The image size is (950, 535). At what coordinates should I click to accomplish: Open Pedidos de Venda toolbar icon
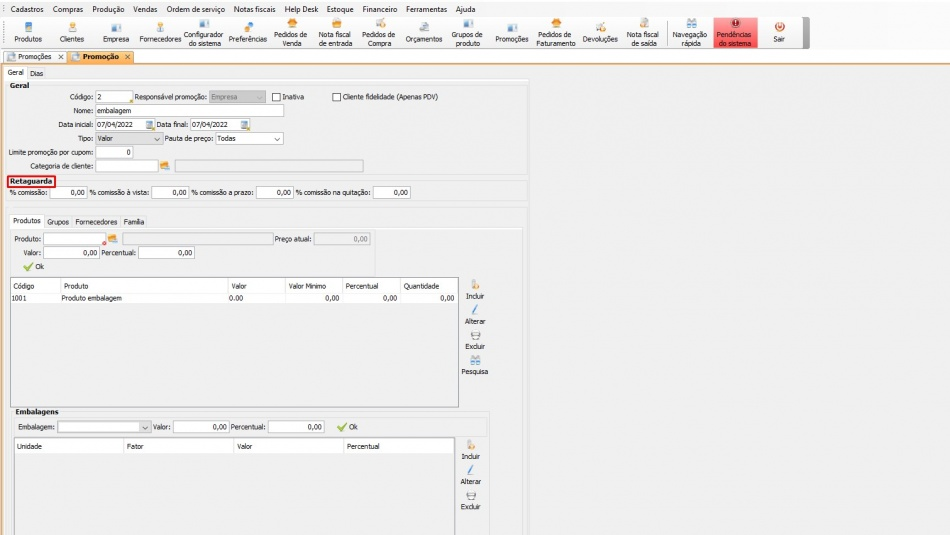pyautogui.click(x=291, y=32)
